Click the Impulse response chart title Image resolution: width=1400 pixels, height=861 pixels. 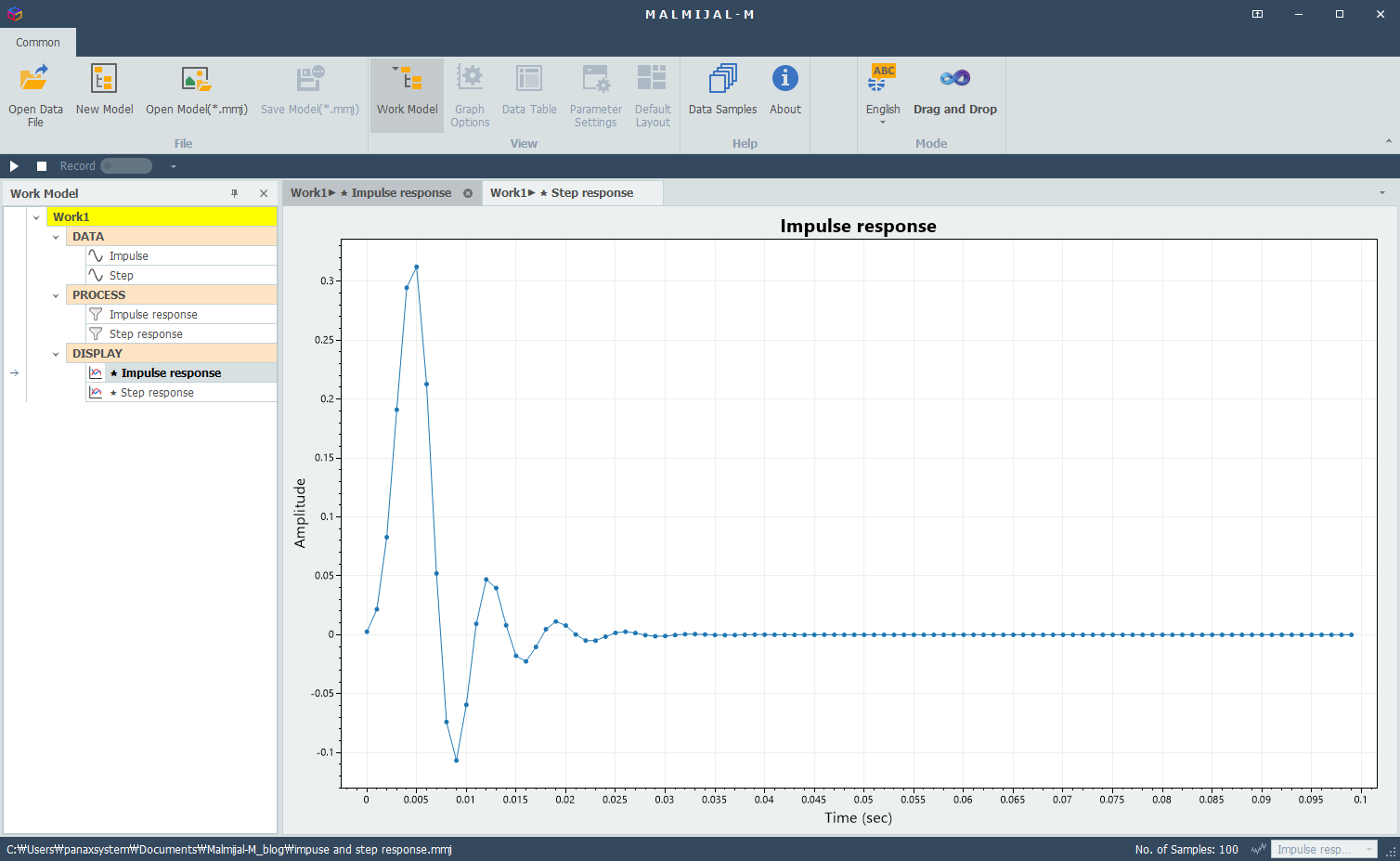click(858, 227)
